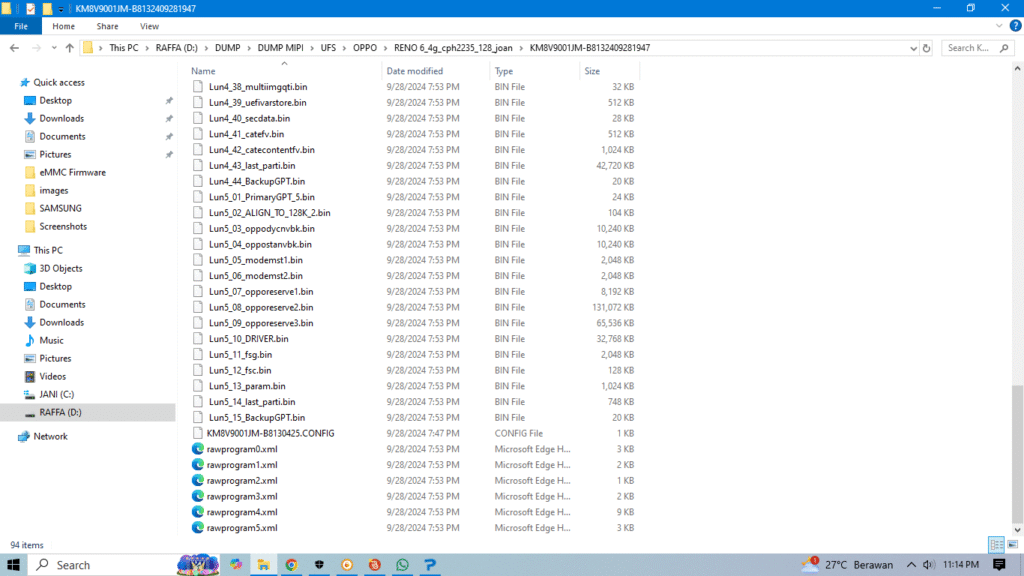Open 3D Objects in navigation pane

click(x=61, y=268)
